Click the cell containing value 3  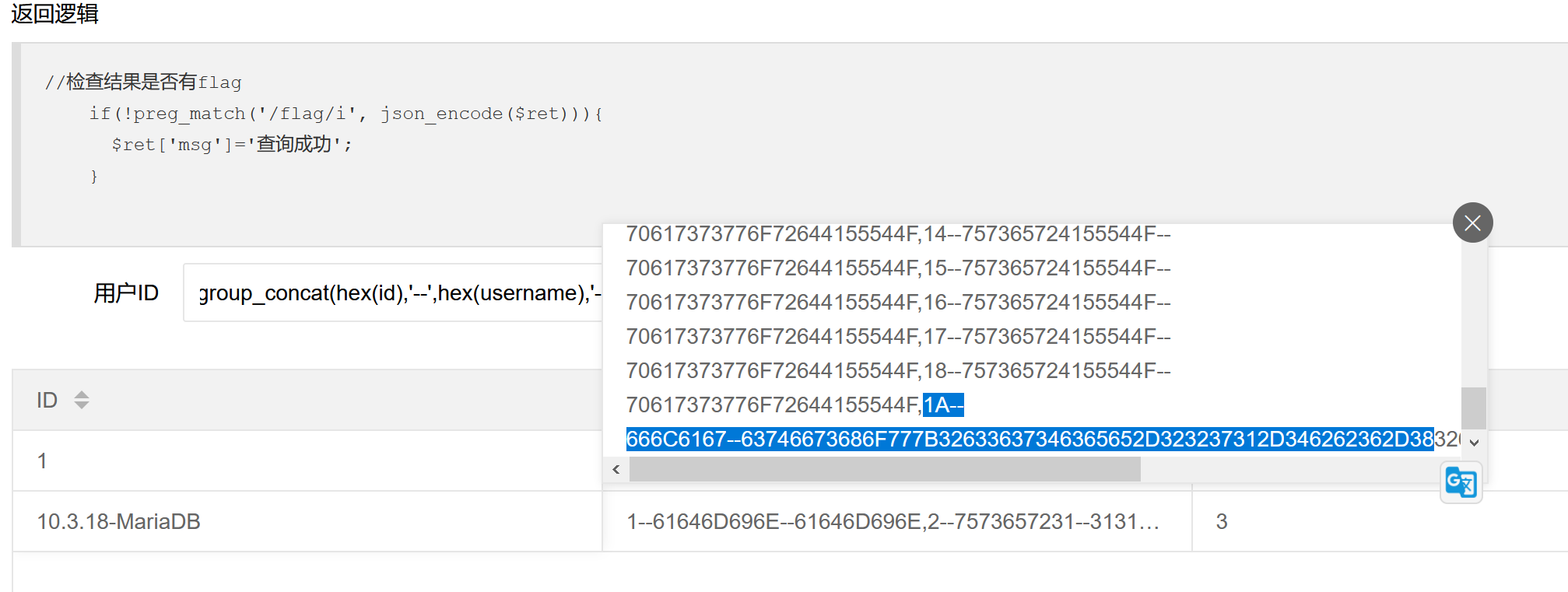point(1222,522)
